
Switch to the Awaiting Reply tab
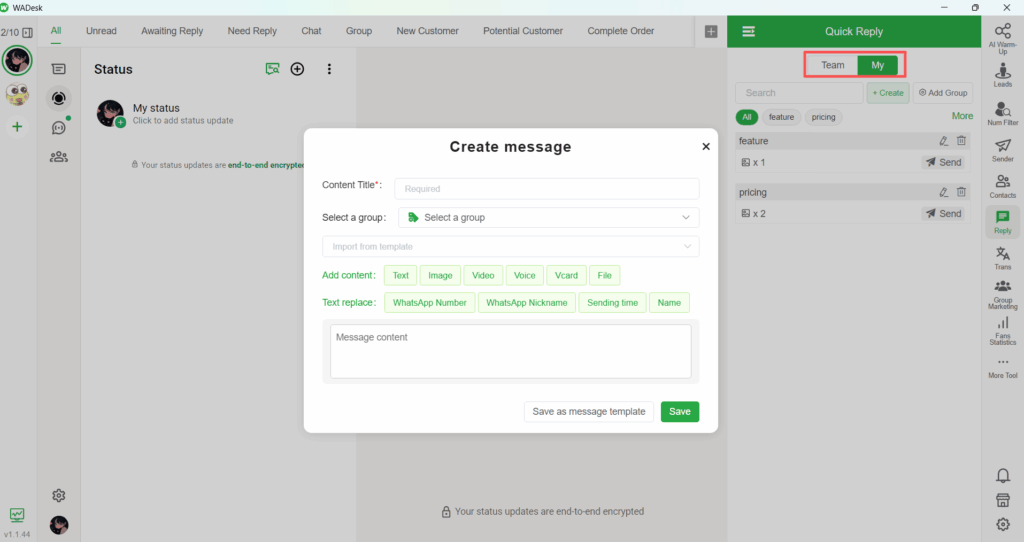pos(172,31)
